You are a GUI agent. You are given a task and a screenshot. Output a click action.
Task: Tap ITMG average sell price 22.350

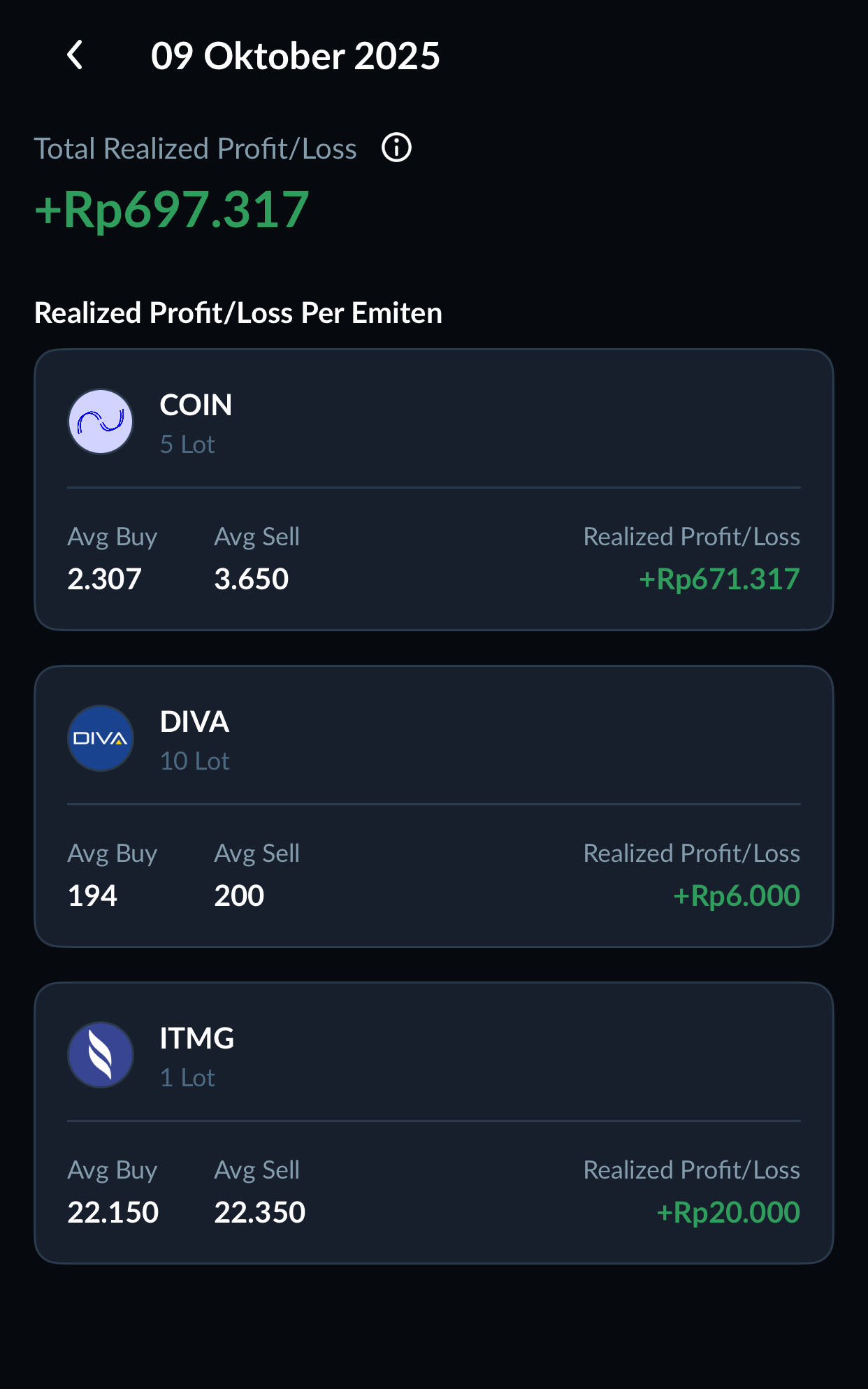[259, 1213]
